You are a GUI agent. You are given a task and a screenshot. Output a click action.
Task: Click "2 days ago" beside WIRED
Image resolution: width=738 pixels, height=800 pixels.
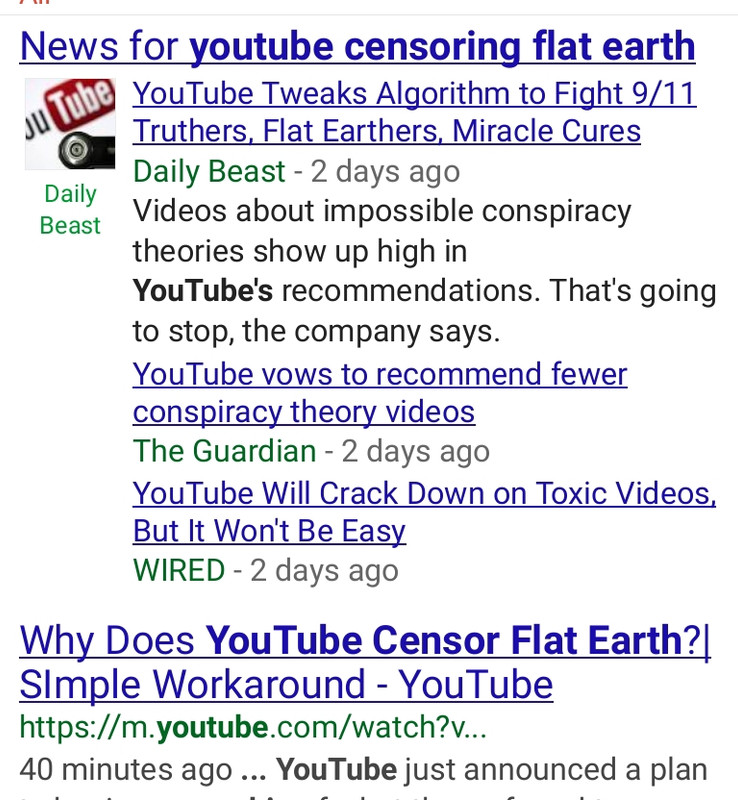point(324,571)
